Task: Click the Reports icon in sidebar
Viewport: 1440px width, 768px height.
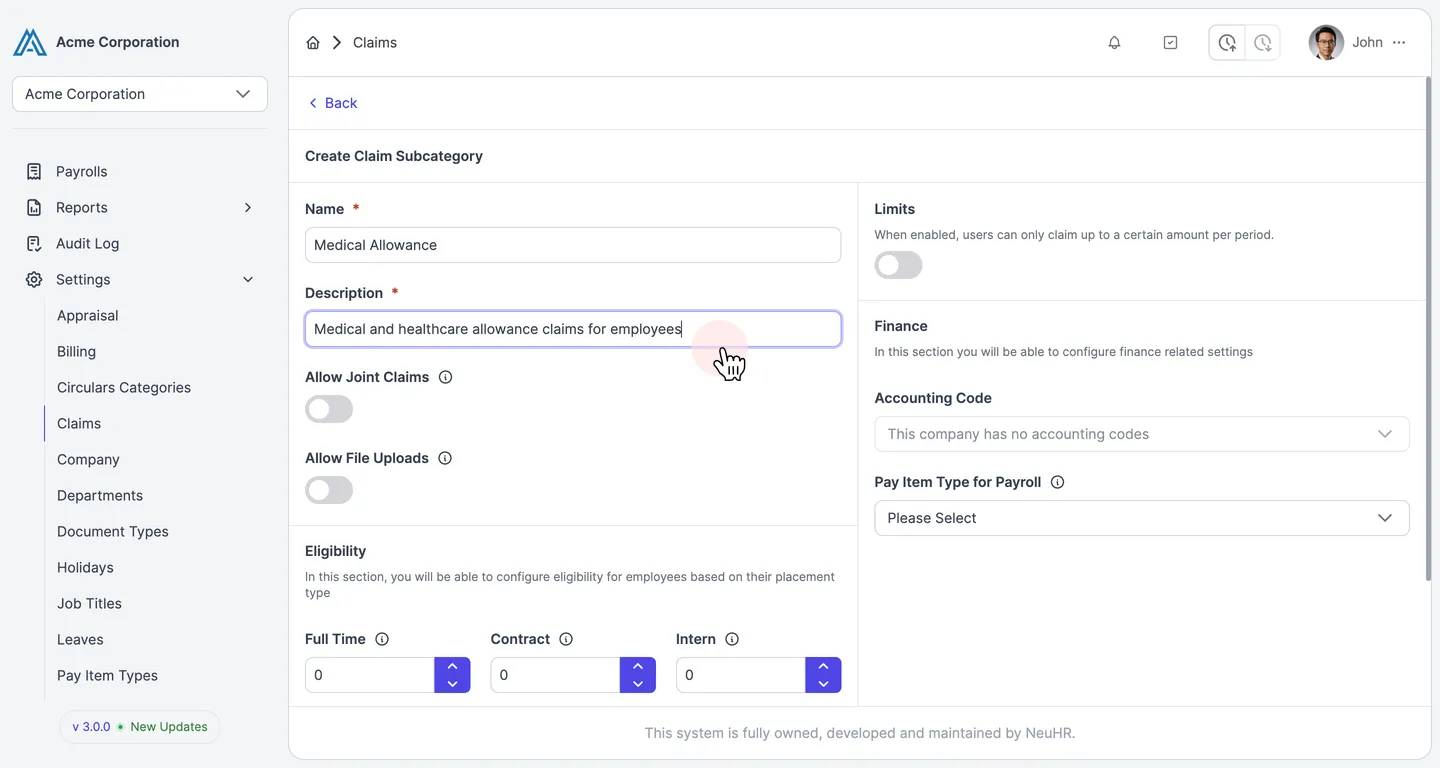Action: (34, 207)
